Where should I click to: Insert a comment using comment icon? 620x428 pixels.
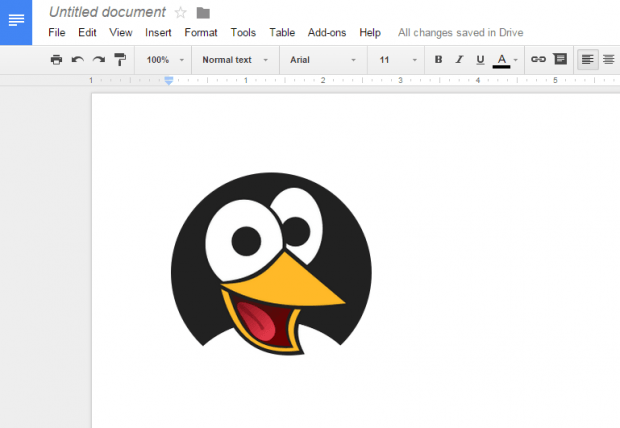560,59
